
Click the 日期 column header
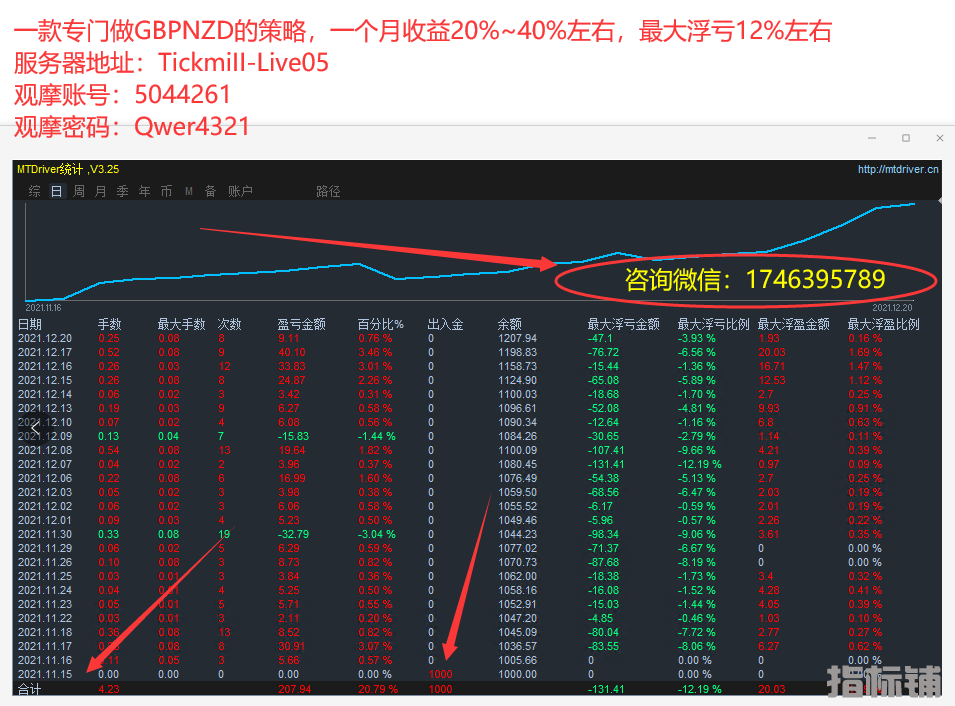tap(30, 324)
